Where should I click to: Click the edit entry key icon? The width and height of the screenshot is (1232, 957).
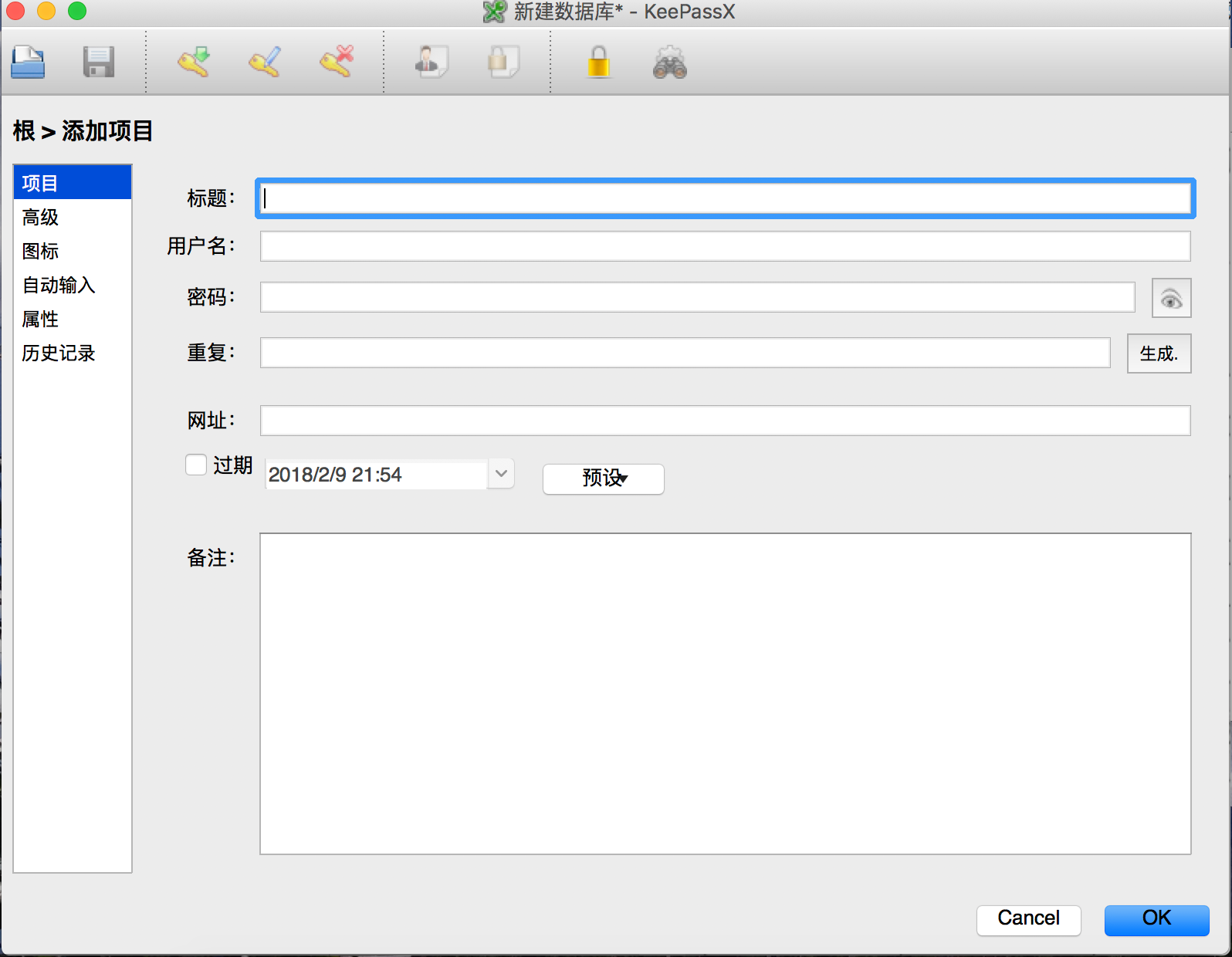pos(265,63)
